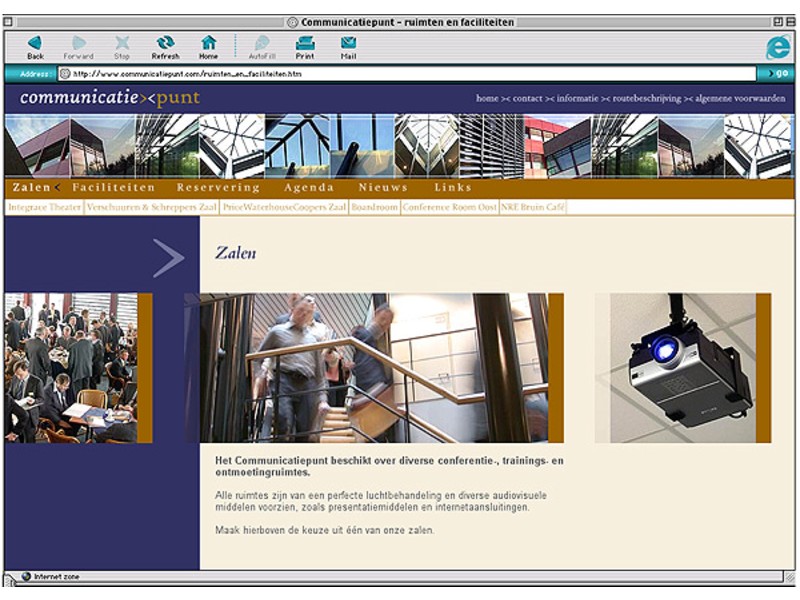The image size is (800, 600).
Task: Open Mail from the browser toolbar
Action: [x=348, y=43]
